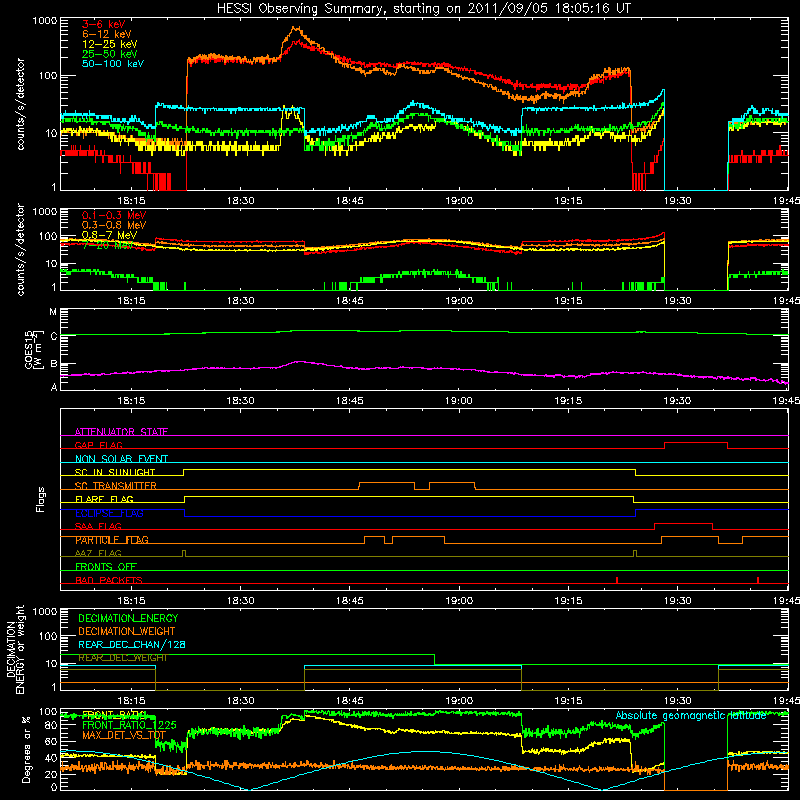Select the BAD_PACKETS flag label
This screenshot has width=800, height=800.
109,580
